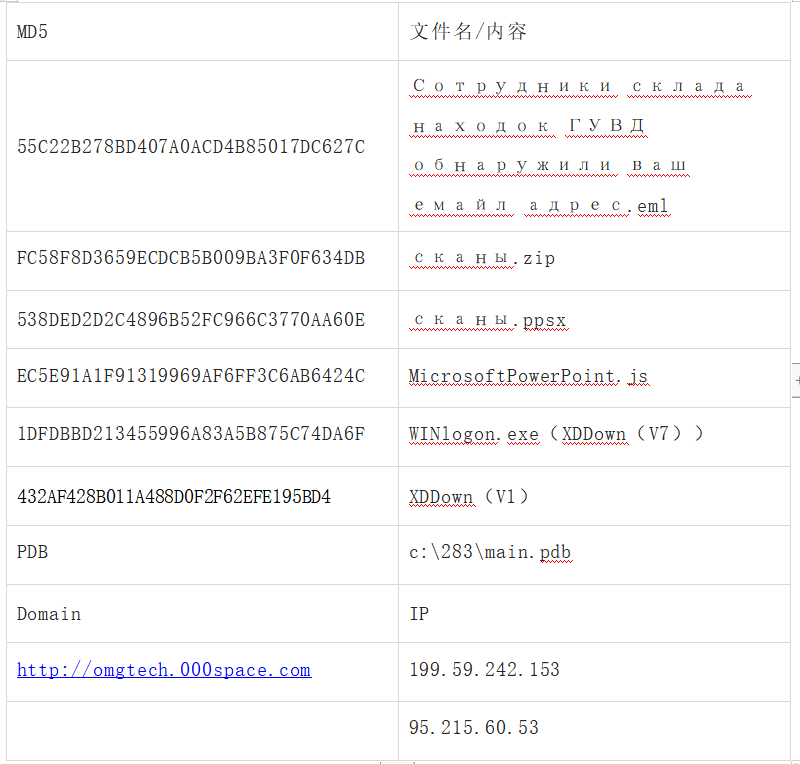
Task: Select IP address 199.59.242.153
Action: [x=484, y=669]
